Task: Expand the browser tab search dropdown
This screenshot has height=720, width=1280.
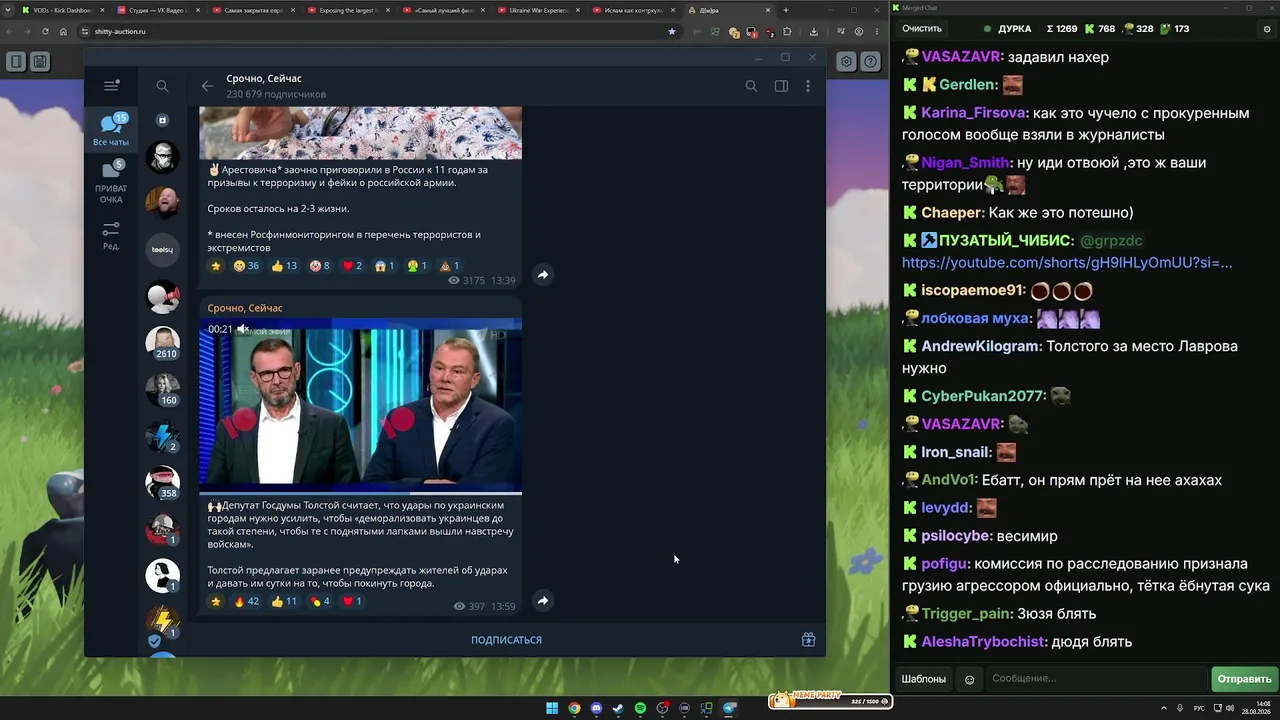Action: point(7,10)
